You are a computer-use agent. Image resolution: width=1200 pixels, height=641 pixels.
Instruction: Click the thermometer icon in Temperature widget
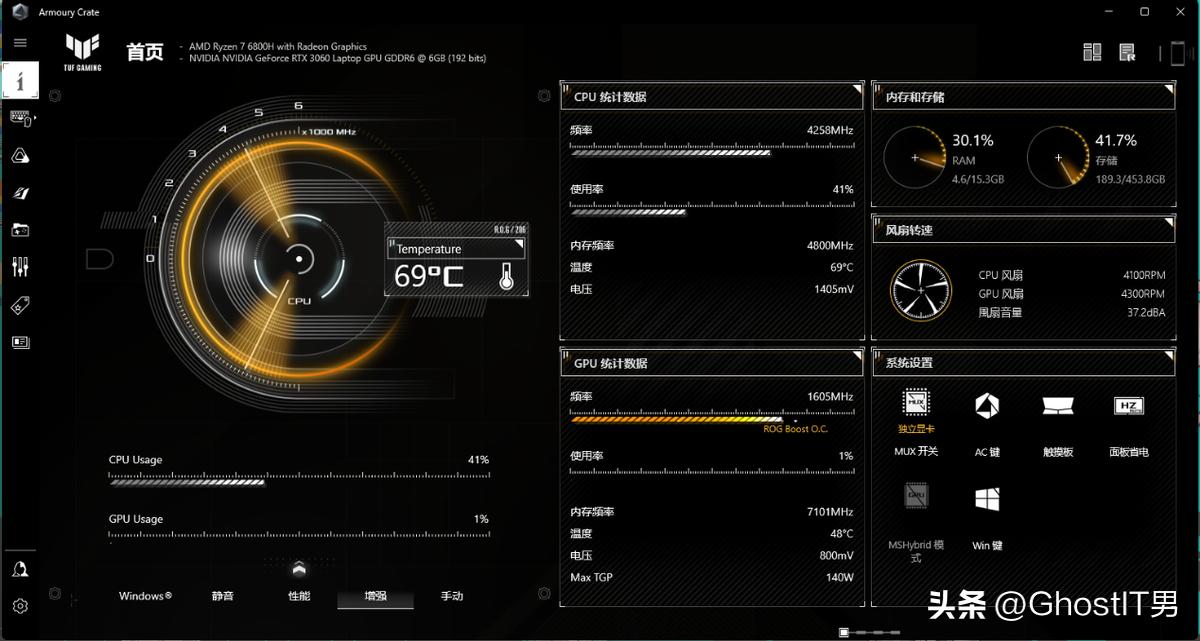pyautogui.click(x=506, y=277)
